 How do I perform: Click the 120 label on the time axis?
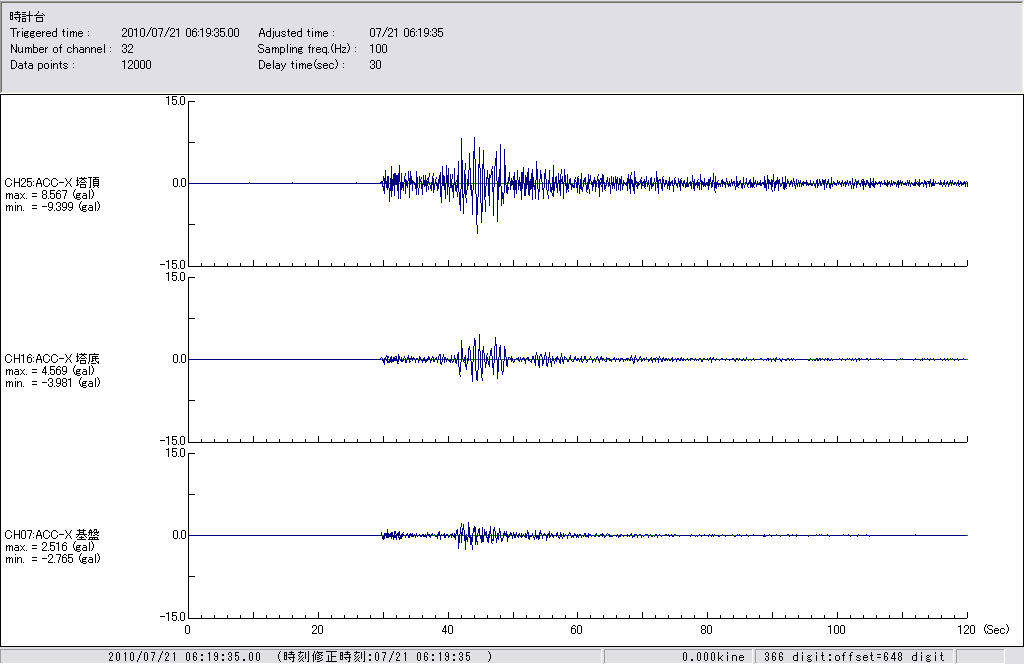(x=966, y=630)
